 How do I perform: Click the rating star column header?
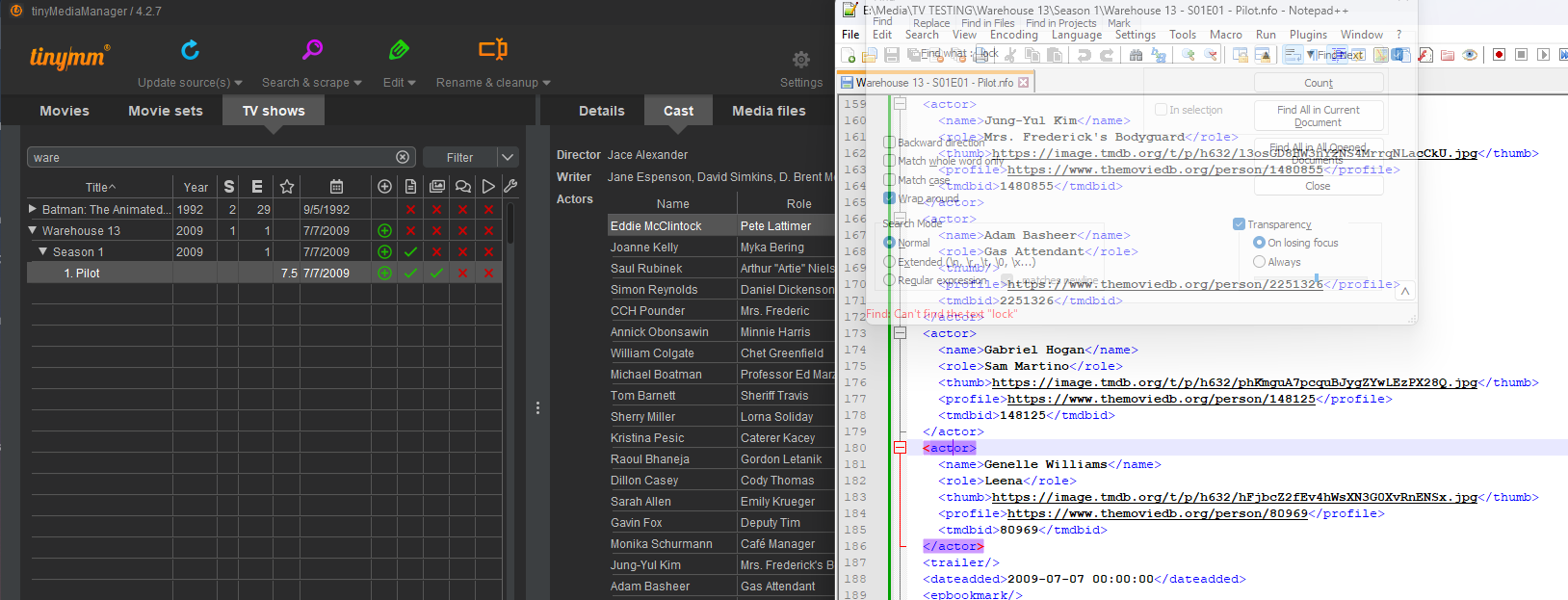click(286, 187)
